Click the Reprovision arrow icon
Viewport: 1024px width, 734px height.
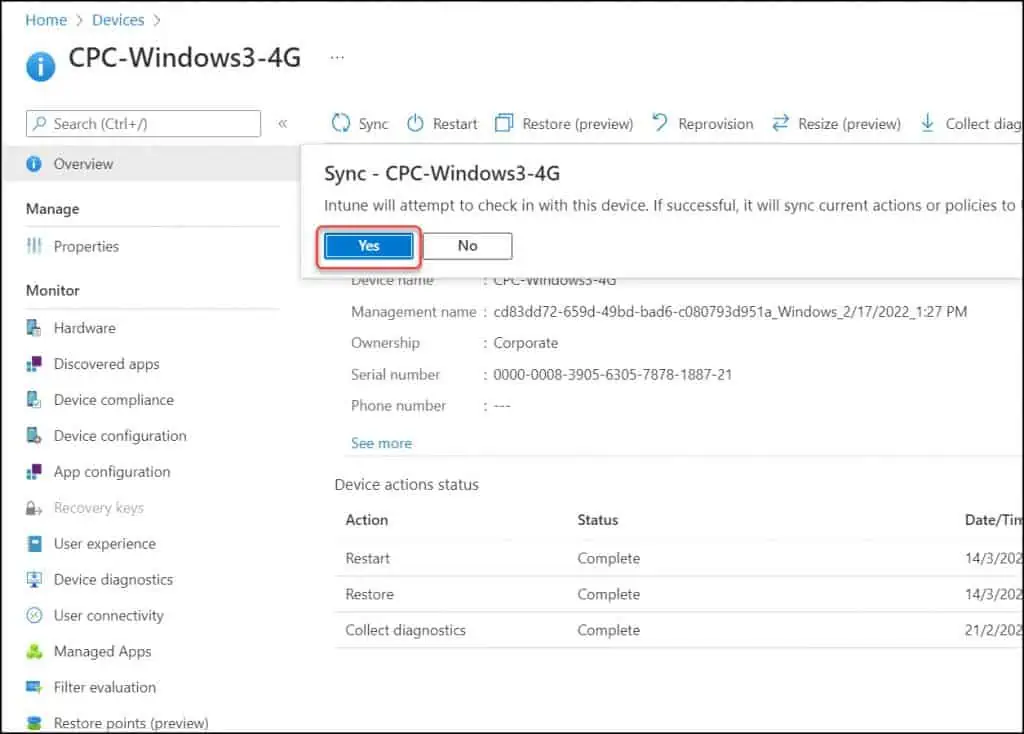coord(660,122)
